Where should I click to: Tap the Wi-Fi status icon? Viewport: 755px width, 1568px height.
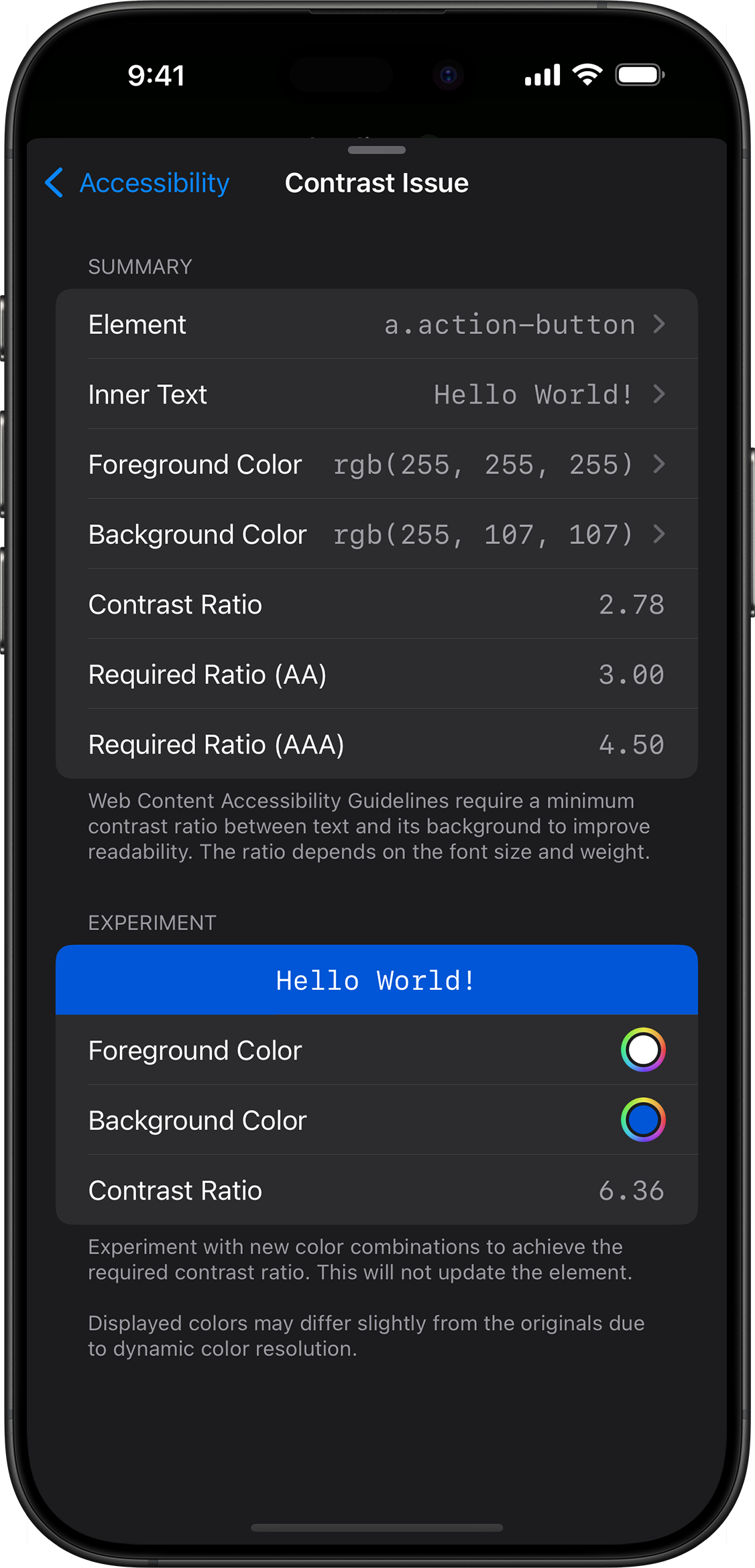[x=587, y=74]
